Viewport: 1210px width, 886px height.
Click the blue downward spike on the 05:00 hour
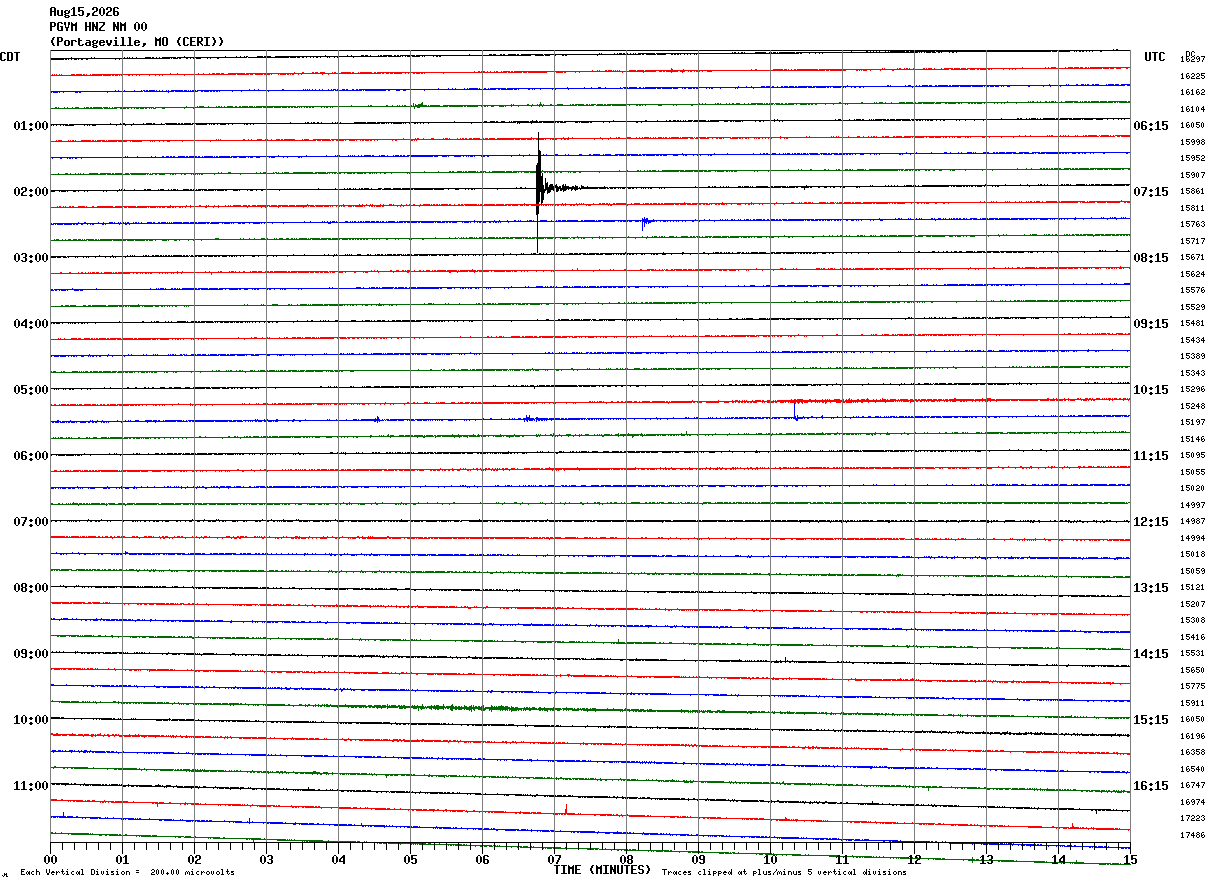click(x=796, y=410)
